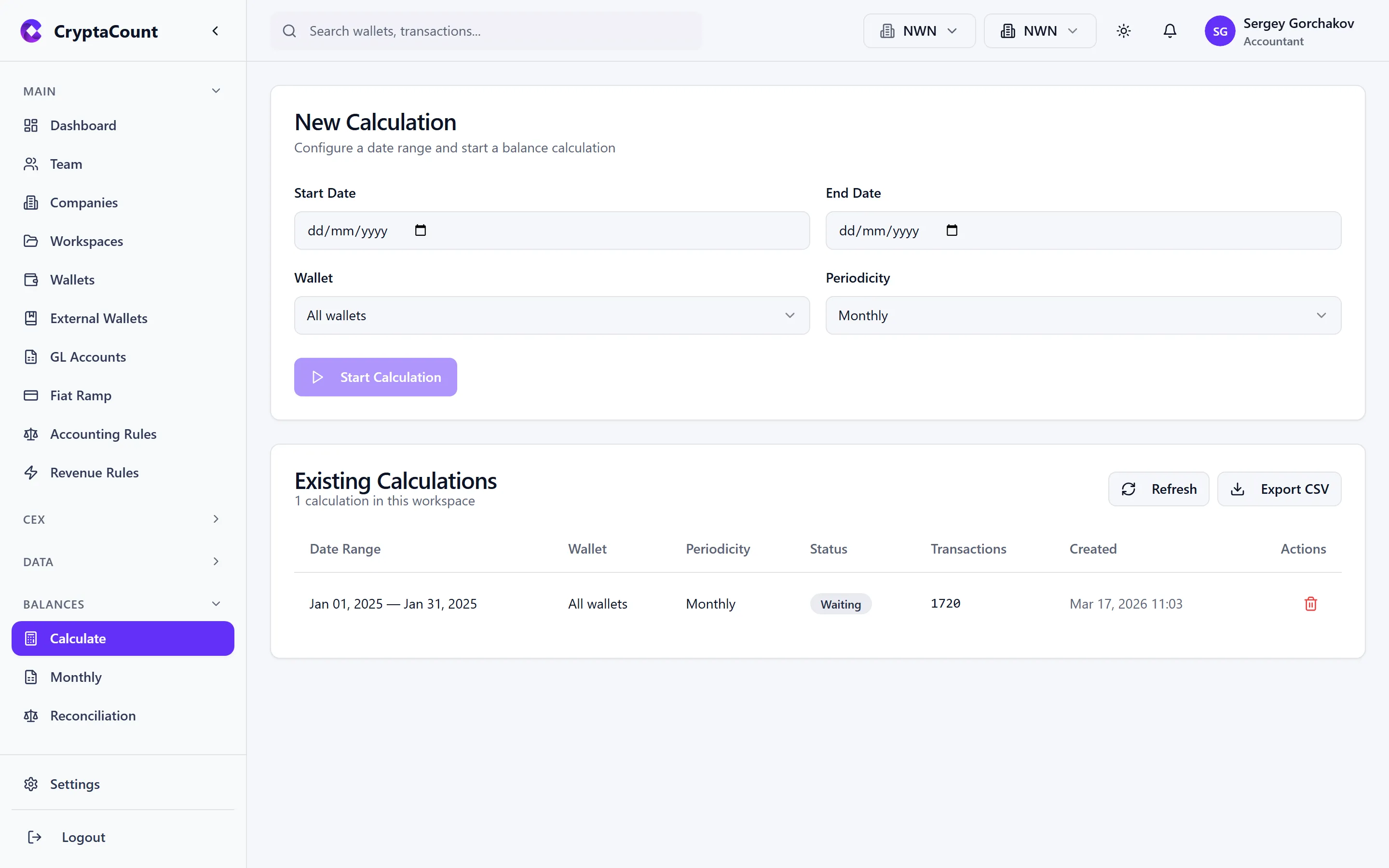Switch to the Monthly balances section
This screenshot has height=868, width=1389.
tap(75, 678)
